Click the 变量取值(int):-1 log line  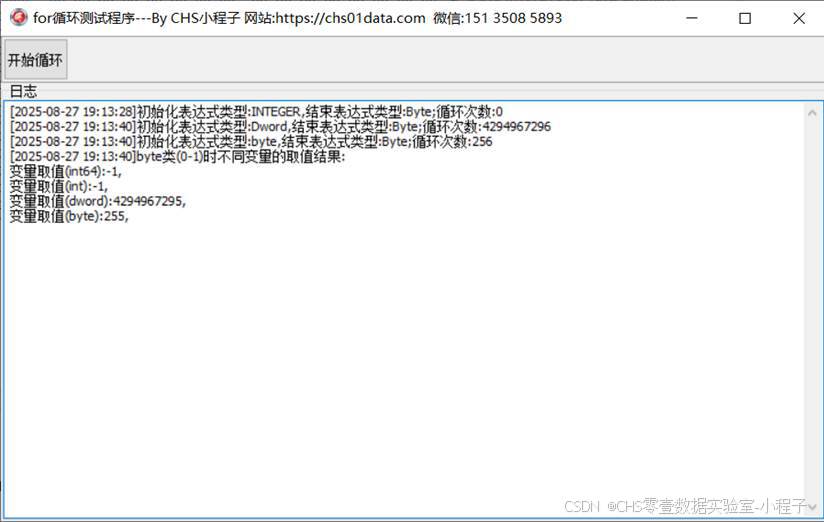click(x=58, y=186)
